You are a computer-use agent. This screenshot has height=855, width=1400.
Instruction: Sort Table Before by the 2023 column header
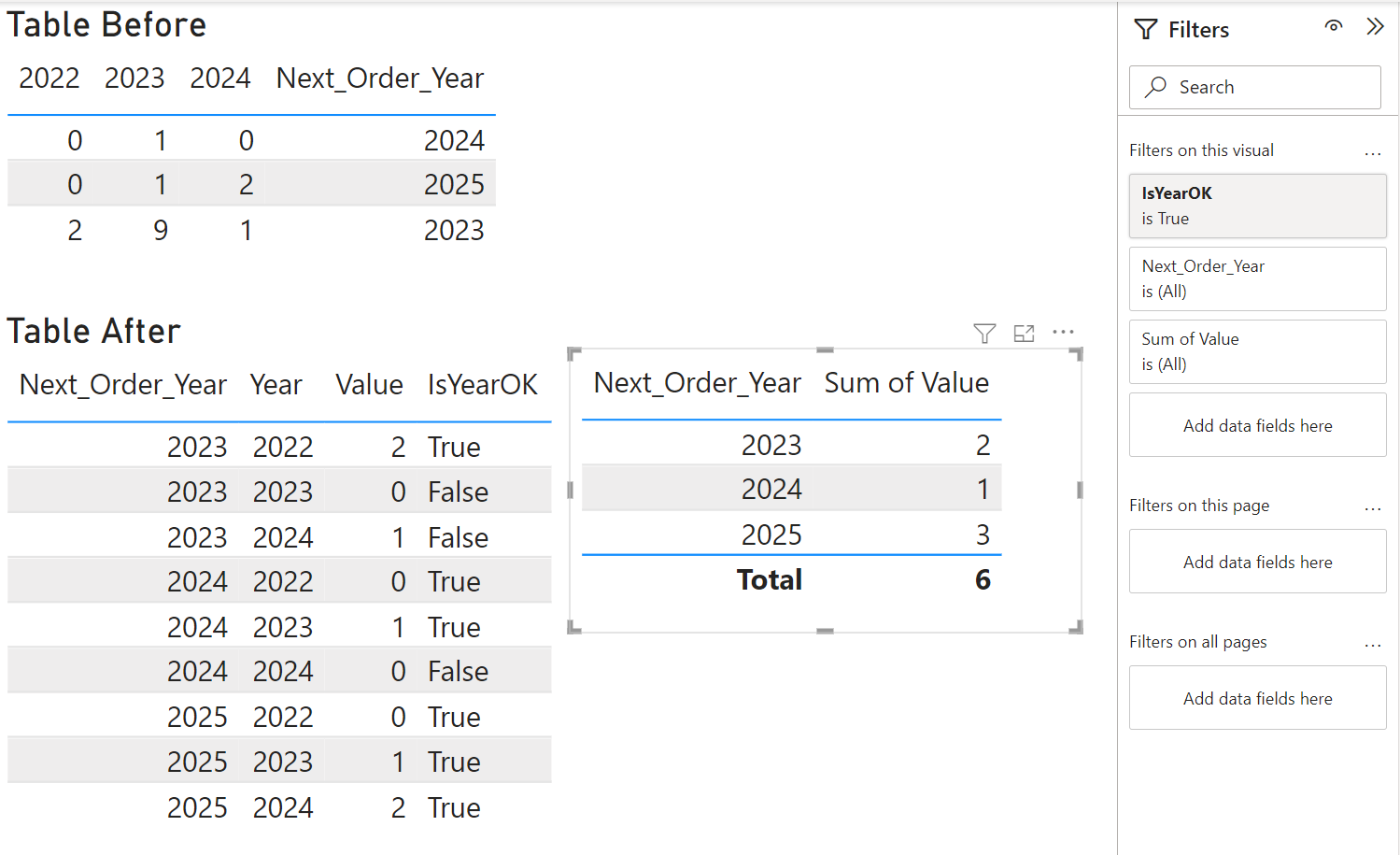tap(134, 78)
